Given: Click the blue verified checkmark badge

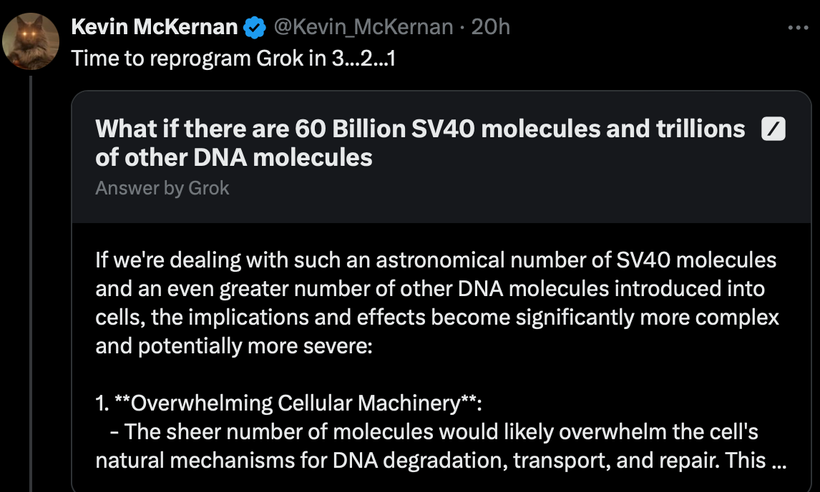Looking at the screenshot, I should [x=252, y=27].
